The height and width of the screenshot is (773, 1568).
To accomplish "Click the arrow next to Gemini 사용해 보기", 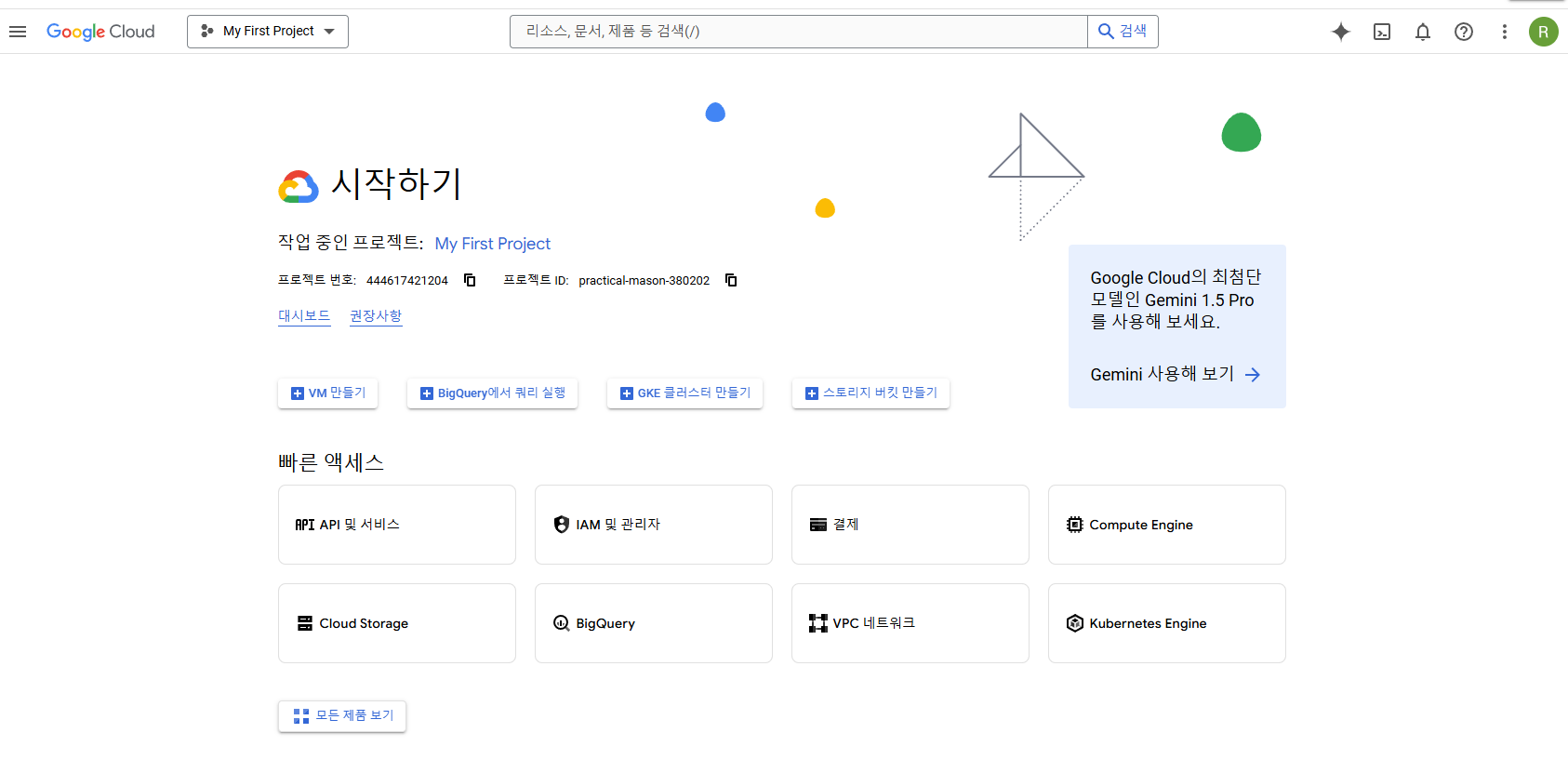I will 1253,375.
